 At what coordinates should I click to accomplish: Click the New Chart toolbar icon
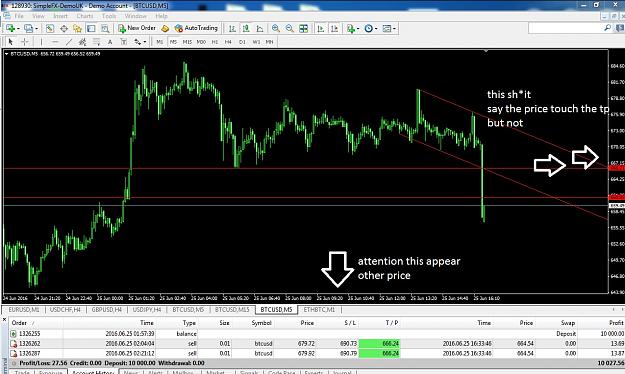pyautogui.click(x=10, y=28)
